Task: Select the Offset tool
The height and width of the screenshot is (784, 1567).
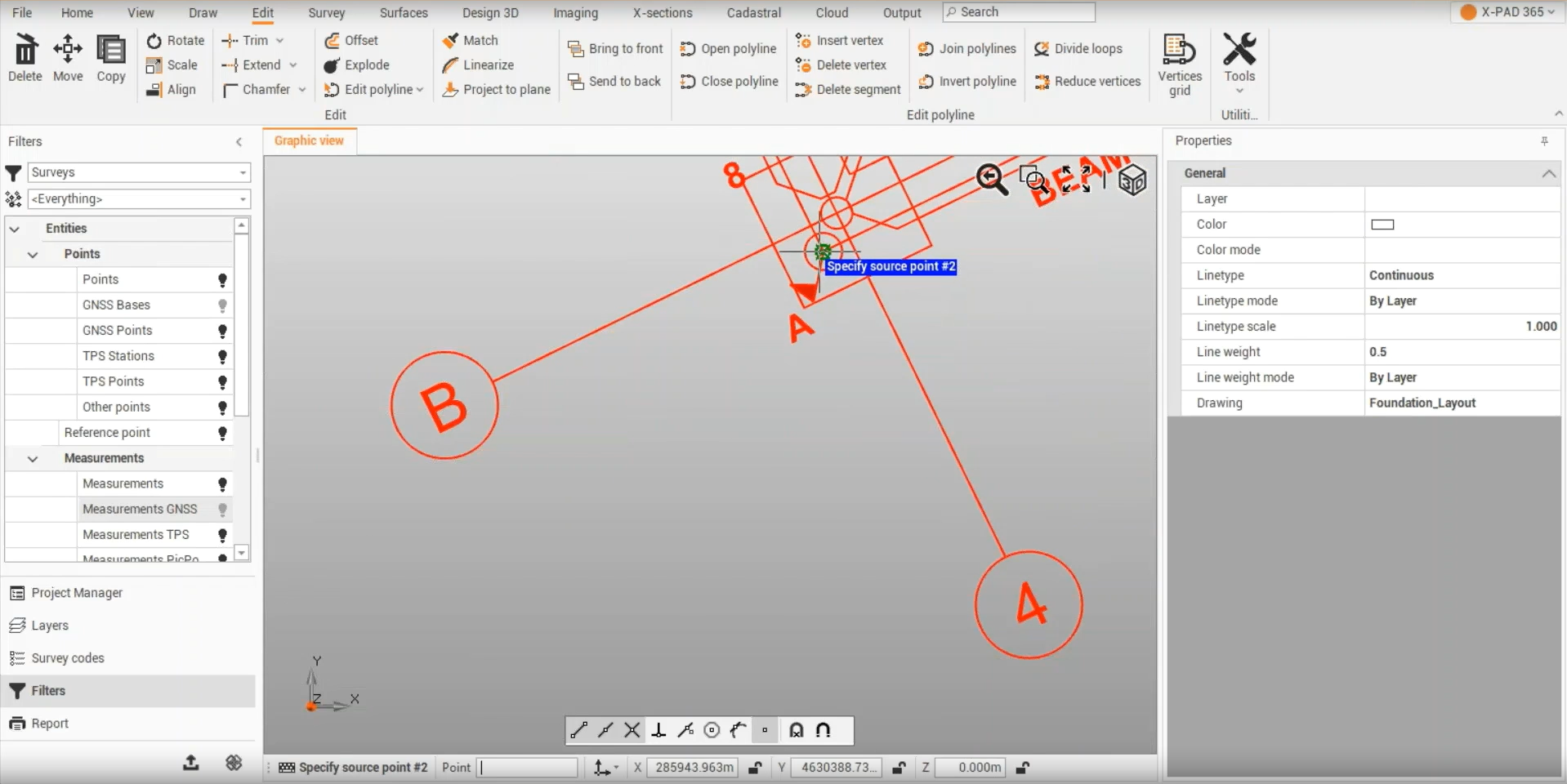Action: pos(350,40)
